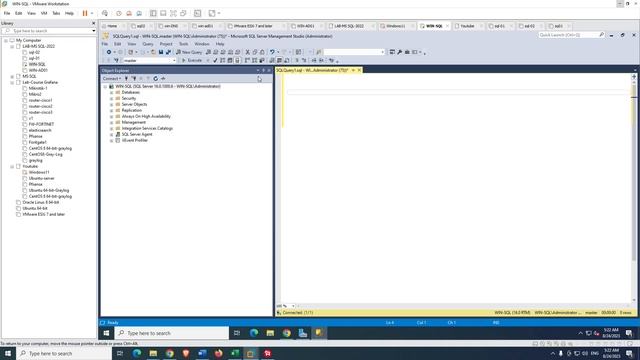Open the editor zoom percentage dropdown
This screenshot has width=640, height=360.
293,306
